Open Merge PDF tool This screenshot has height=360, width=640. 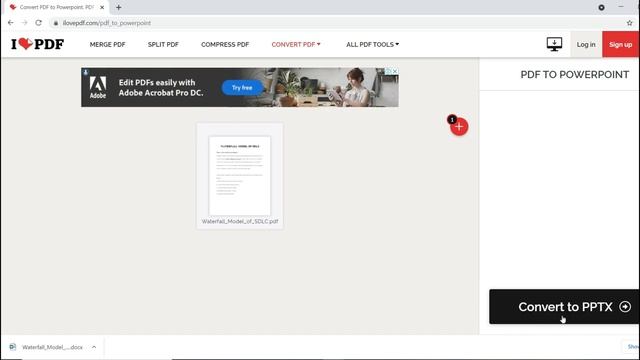[107, 44]
